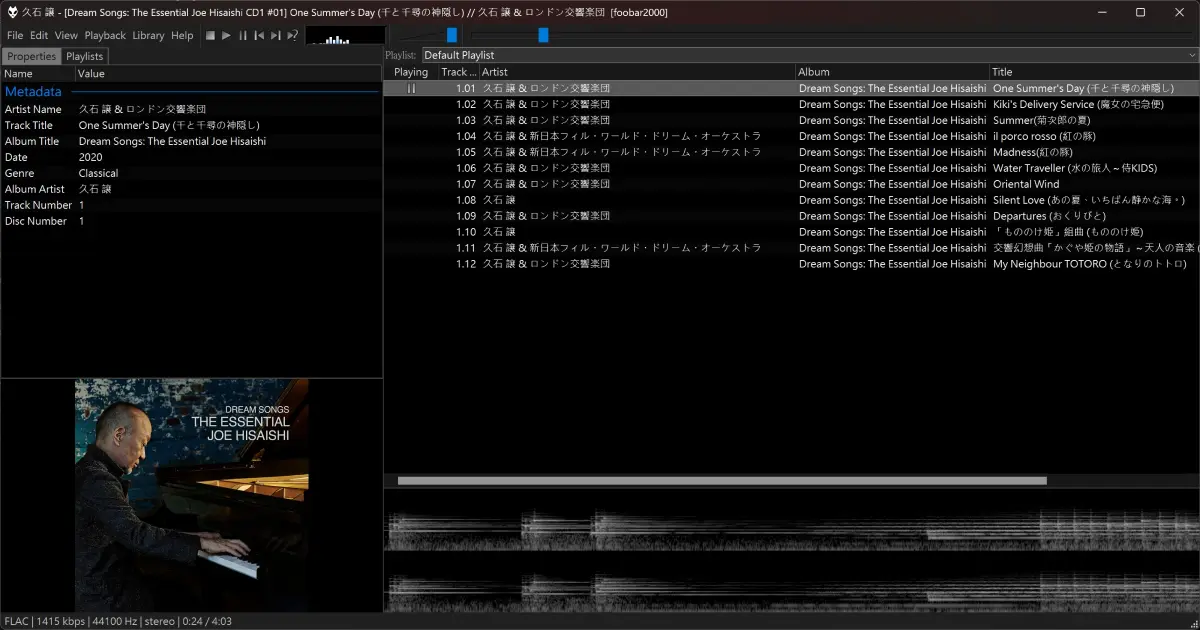Screen dimensions: 1200x630
Task: Switch to the Playlists tab
Action: 85,56
